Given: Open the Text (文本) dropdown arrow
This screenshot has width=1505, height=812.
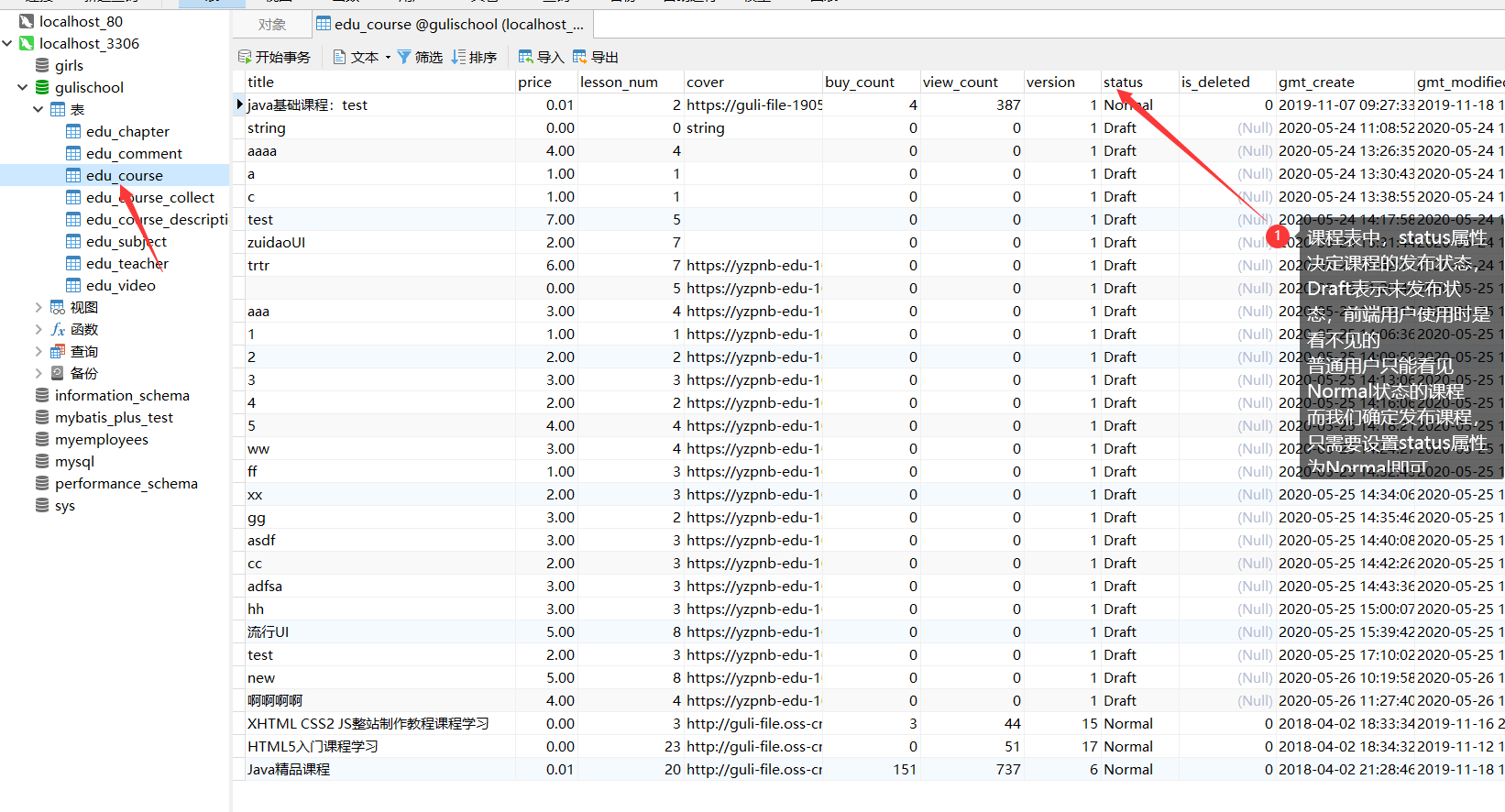Looking at the screenshot, I should (388, 57).
